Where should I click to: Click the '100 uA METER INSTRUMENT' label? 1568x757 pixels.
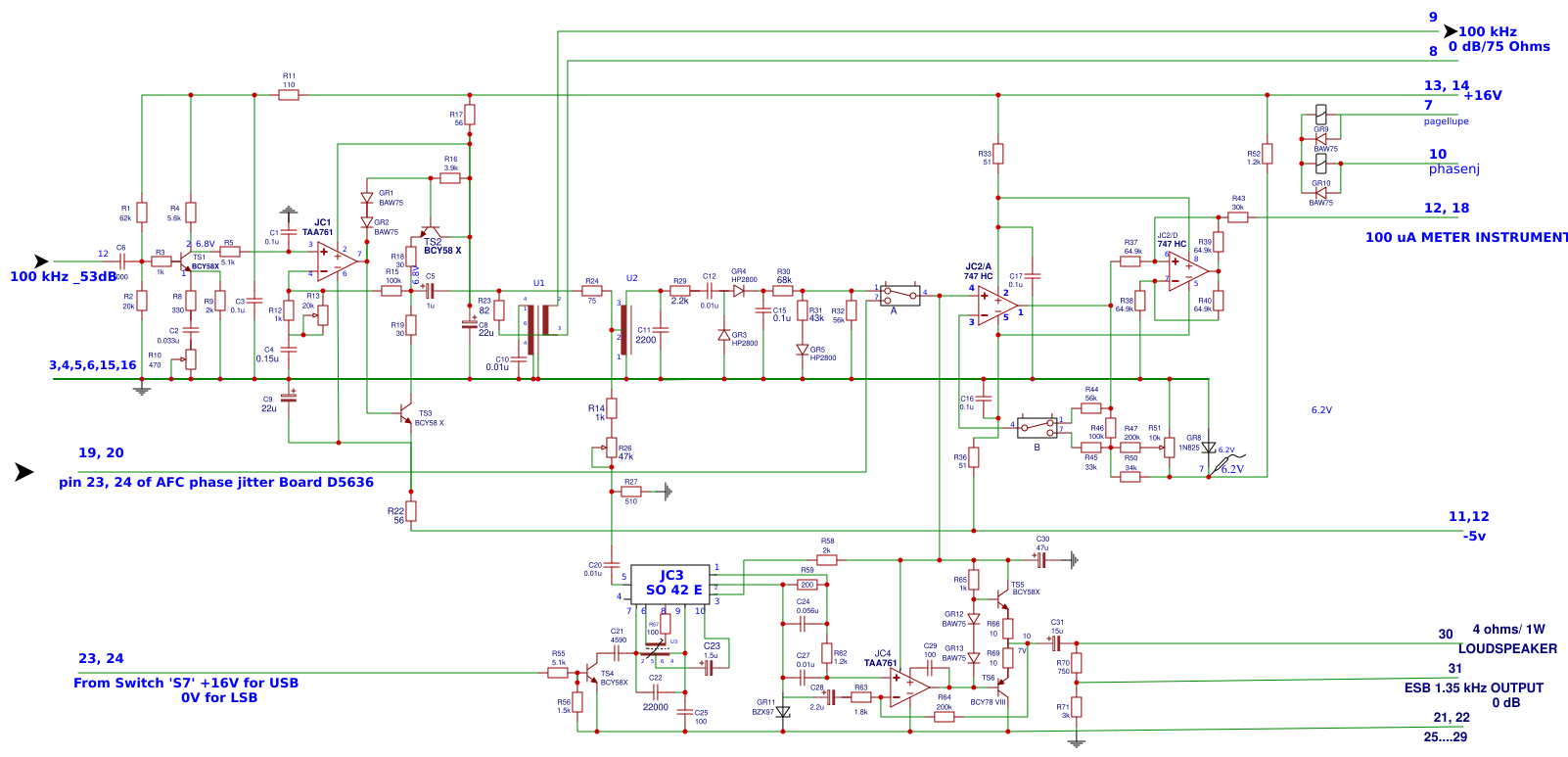[1466, 237]
